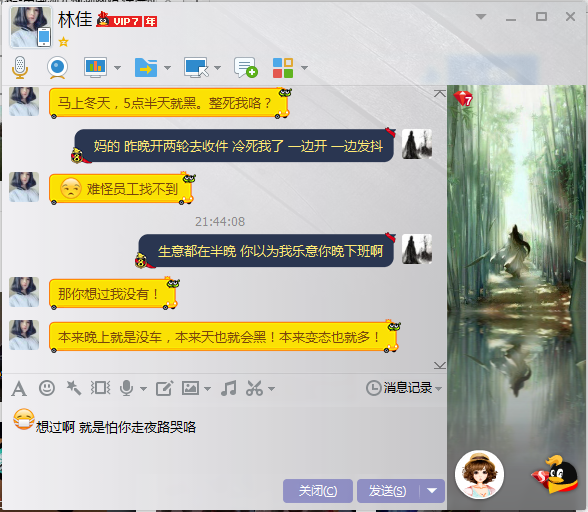The height and width of the screenshot is (512, 588).
Task: Expand voice message dropdown arrow
Action: pyautogui.click(x=143, y=389)
